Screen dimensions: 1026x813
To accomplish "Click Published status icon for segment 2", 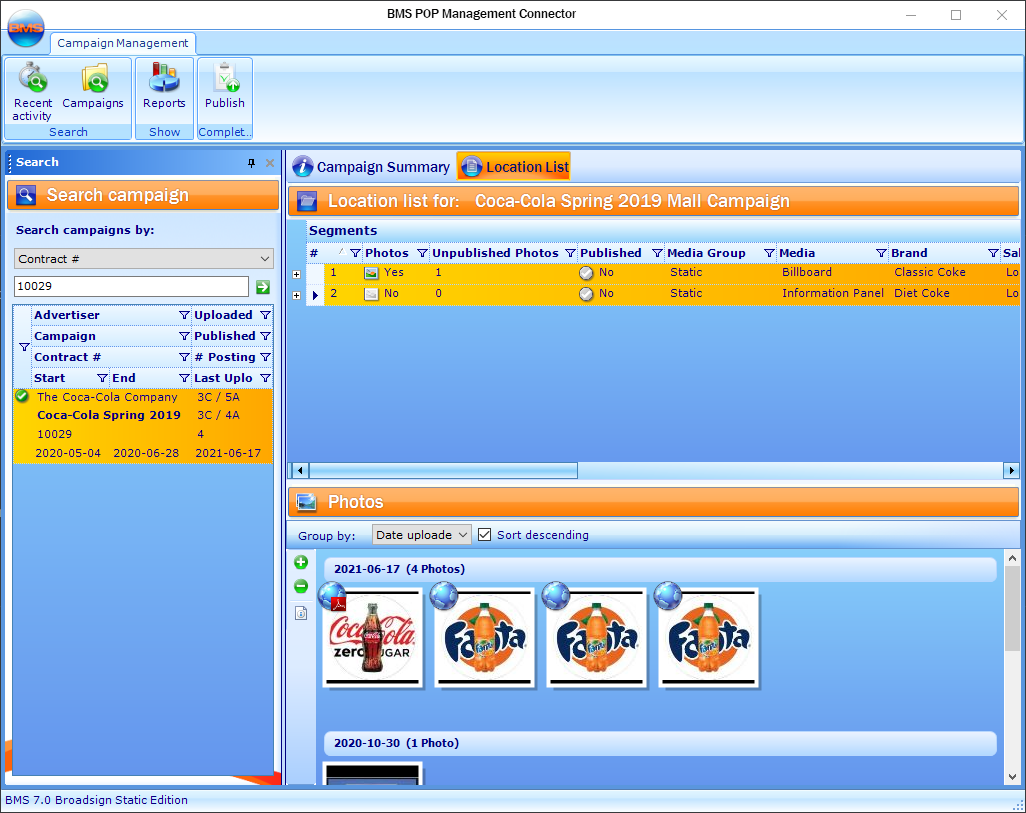I will pyautogui.click(x=586, y=294).
